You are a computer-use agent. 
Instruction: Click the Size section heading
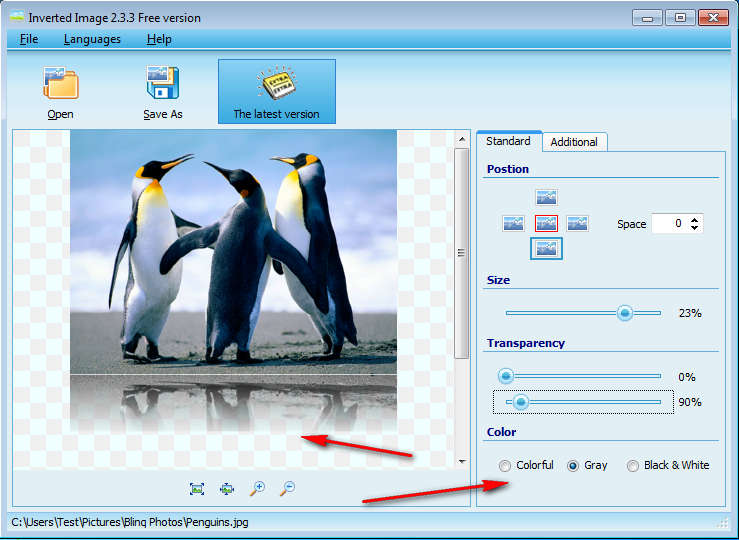coord(498,280)
